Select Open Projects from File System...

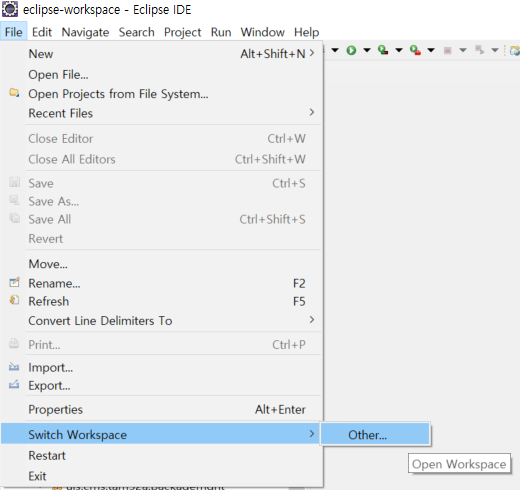(162, 94)
